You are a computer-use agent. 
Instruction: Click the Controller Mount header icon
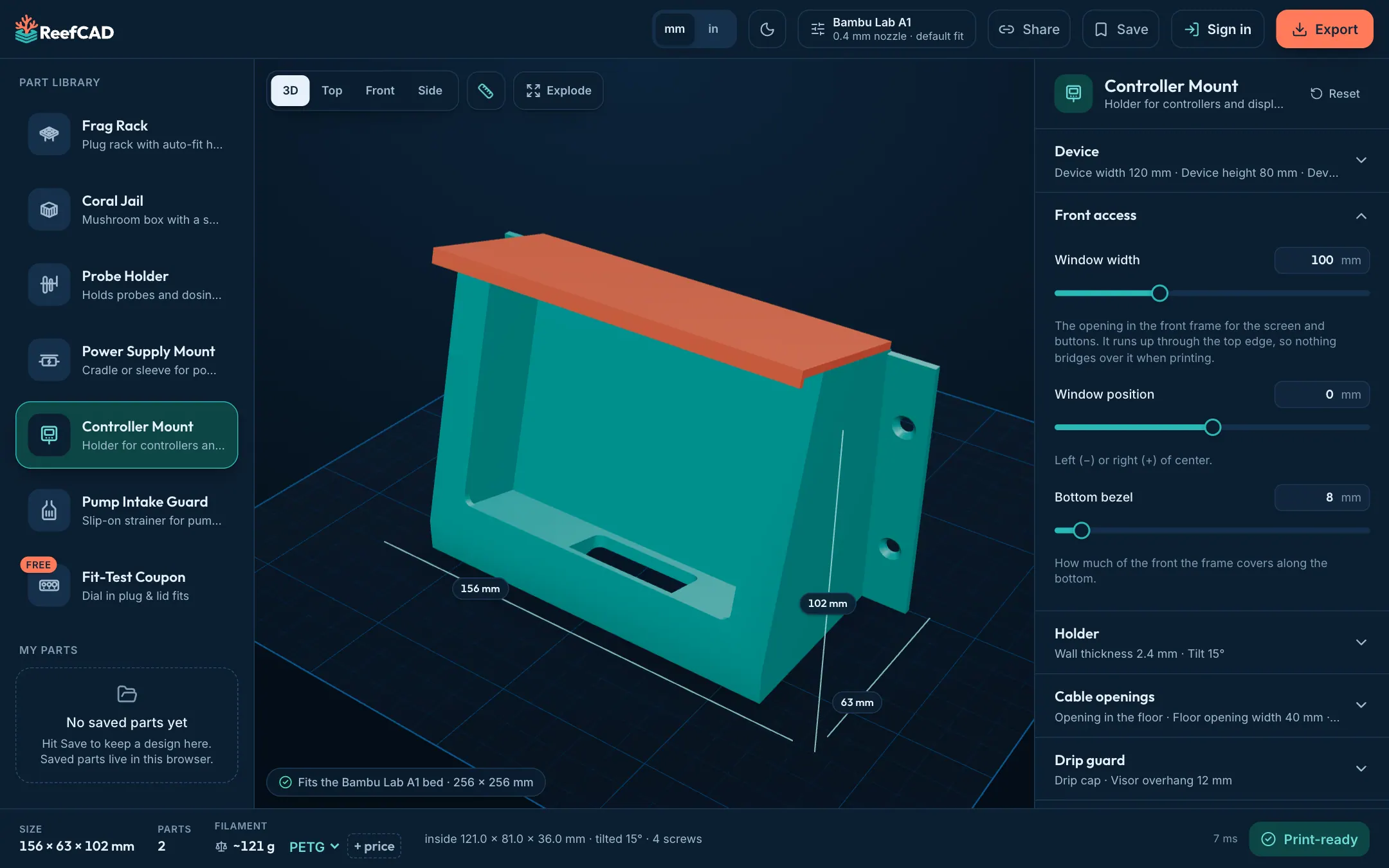(x=1073, y=93)
